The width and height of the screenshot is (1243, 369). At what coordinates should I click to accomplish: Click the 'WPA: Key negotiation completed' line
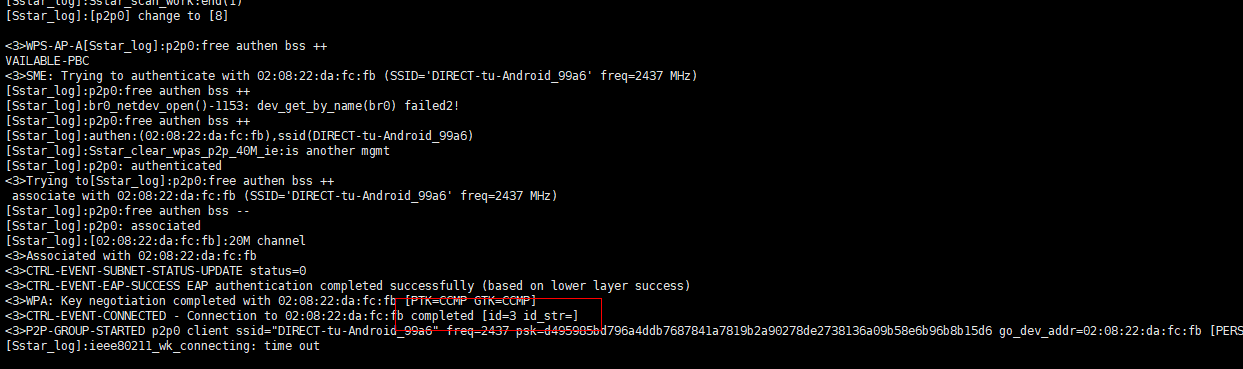270,301
